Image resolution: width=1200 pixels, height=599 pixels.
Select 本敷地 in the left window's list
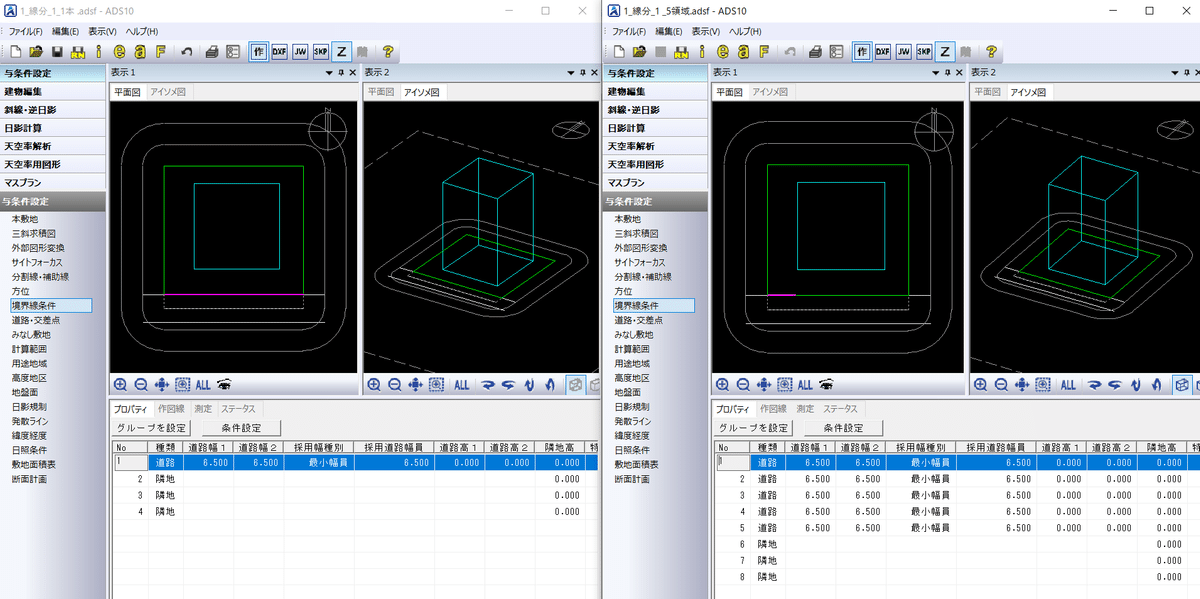coord(24,219)
